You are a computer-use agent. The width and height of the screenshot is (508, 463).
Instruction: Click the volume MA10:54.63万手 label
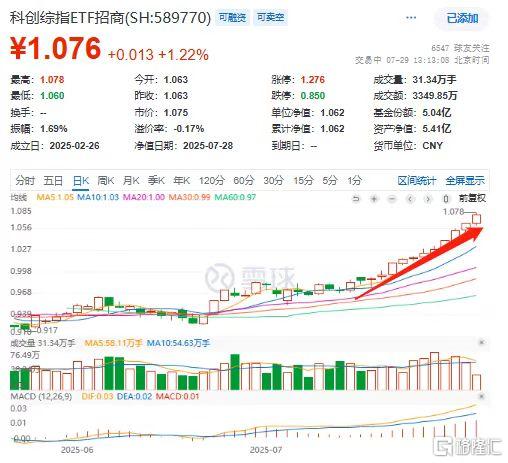[178, 343]
